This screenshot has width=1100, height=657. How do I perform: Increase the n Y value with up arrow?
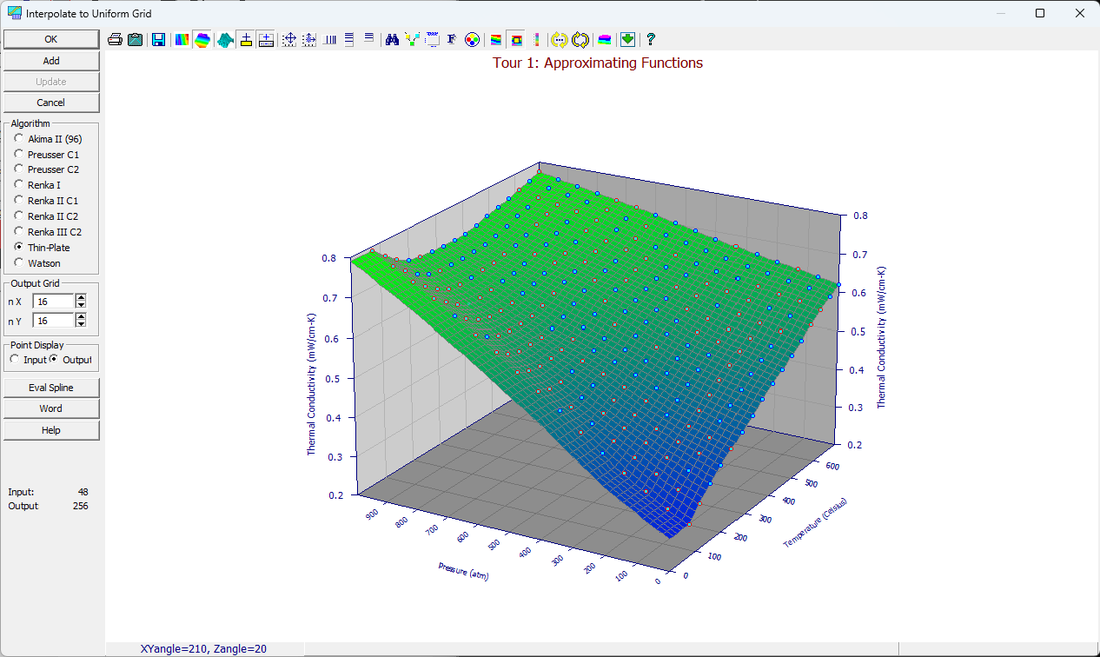(x=81, y=317)
